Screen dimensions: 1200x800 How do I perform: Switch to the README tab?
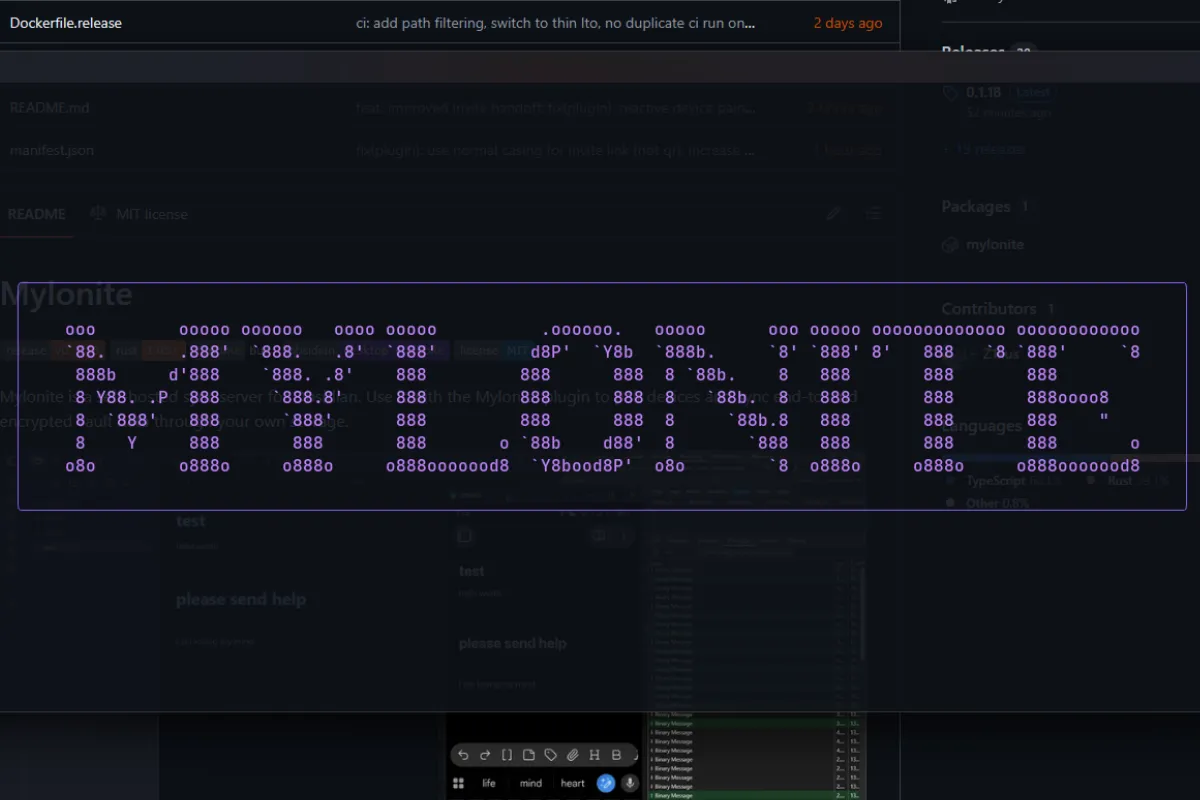[36, 214]
